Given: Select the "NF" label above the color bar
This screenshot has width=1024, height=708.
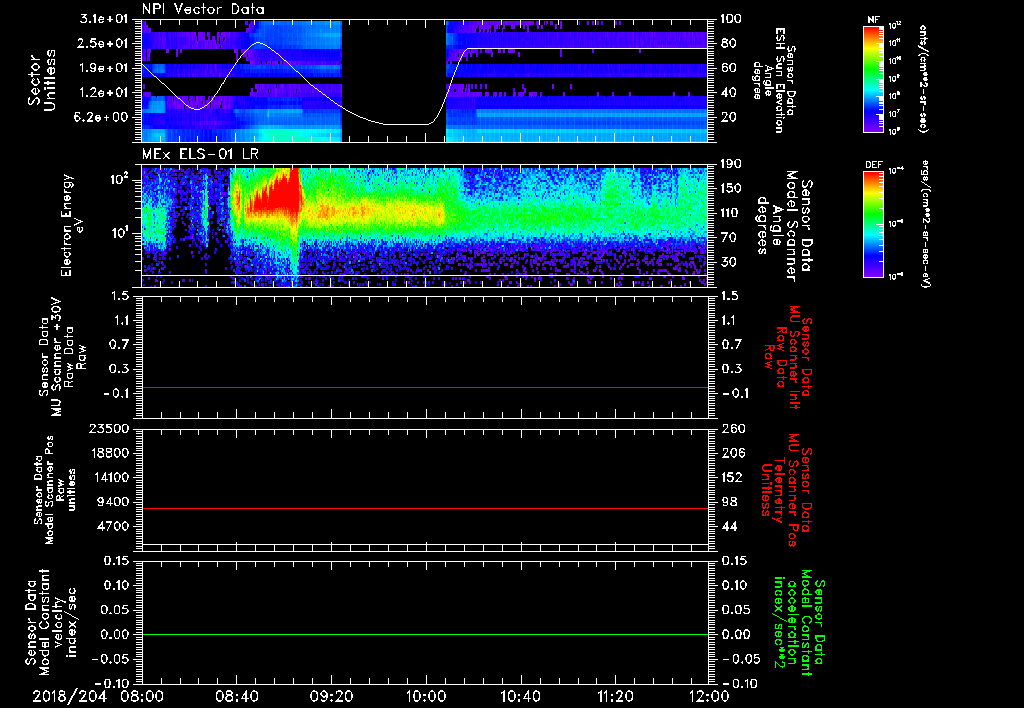Looking at the screenshot, I should (873, 20).
